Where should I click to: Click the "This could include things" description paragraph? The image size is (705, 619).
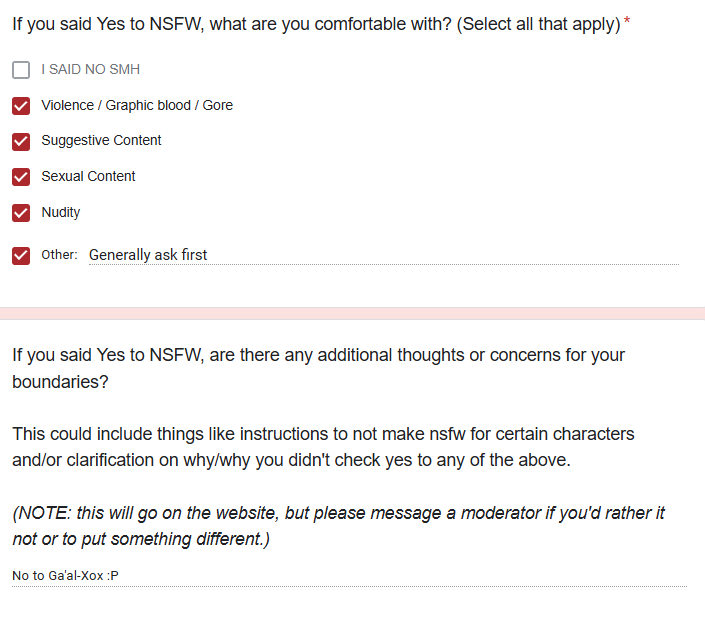(x=323, y=447)
